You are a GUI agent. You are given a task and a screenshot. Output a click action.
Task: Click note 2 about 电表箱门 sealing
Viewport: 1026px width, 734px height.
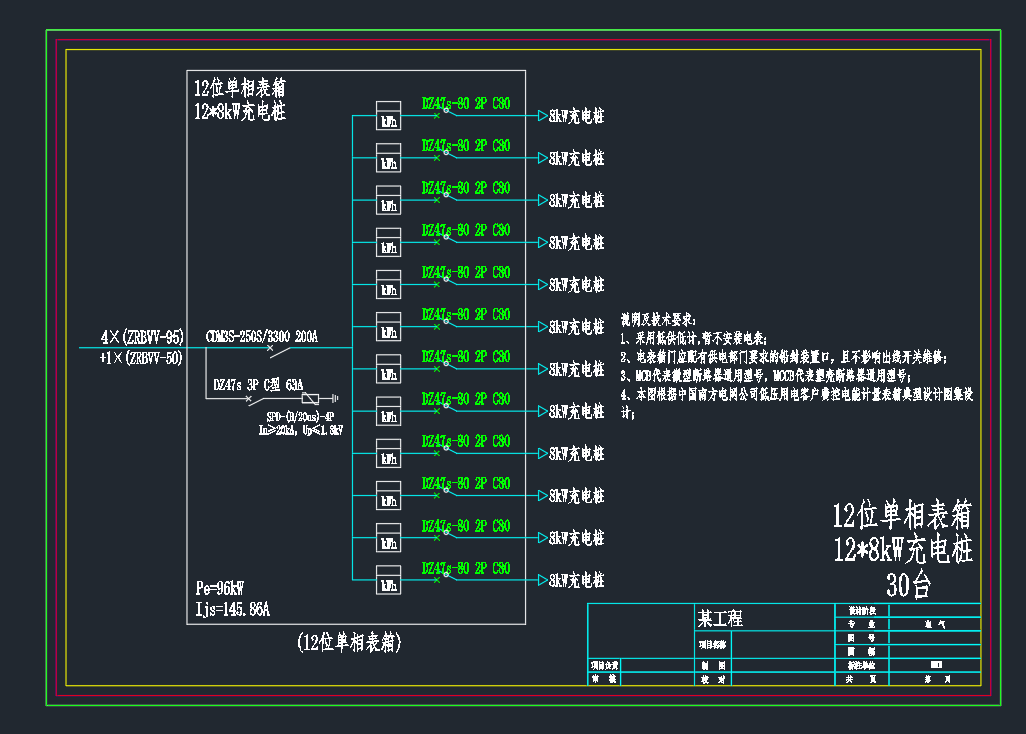point(783,357)
